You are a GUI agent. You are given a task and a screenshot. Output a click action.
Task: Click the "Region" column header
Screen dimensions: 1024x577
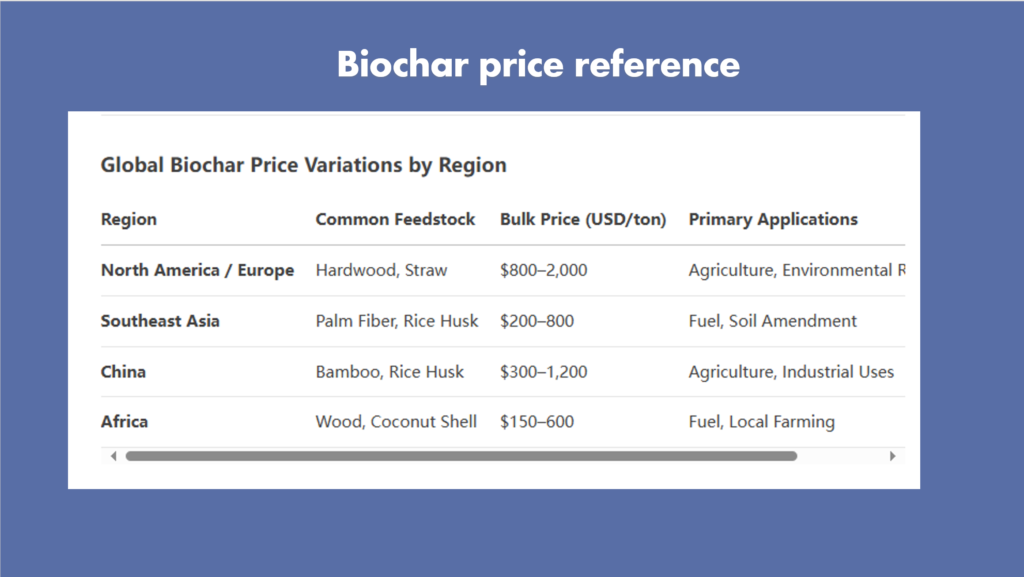(129, 219)
